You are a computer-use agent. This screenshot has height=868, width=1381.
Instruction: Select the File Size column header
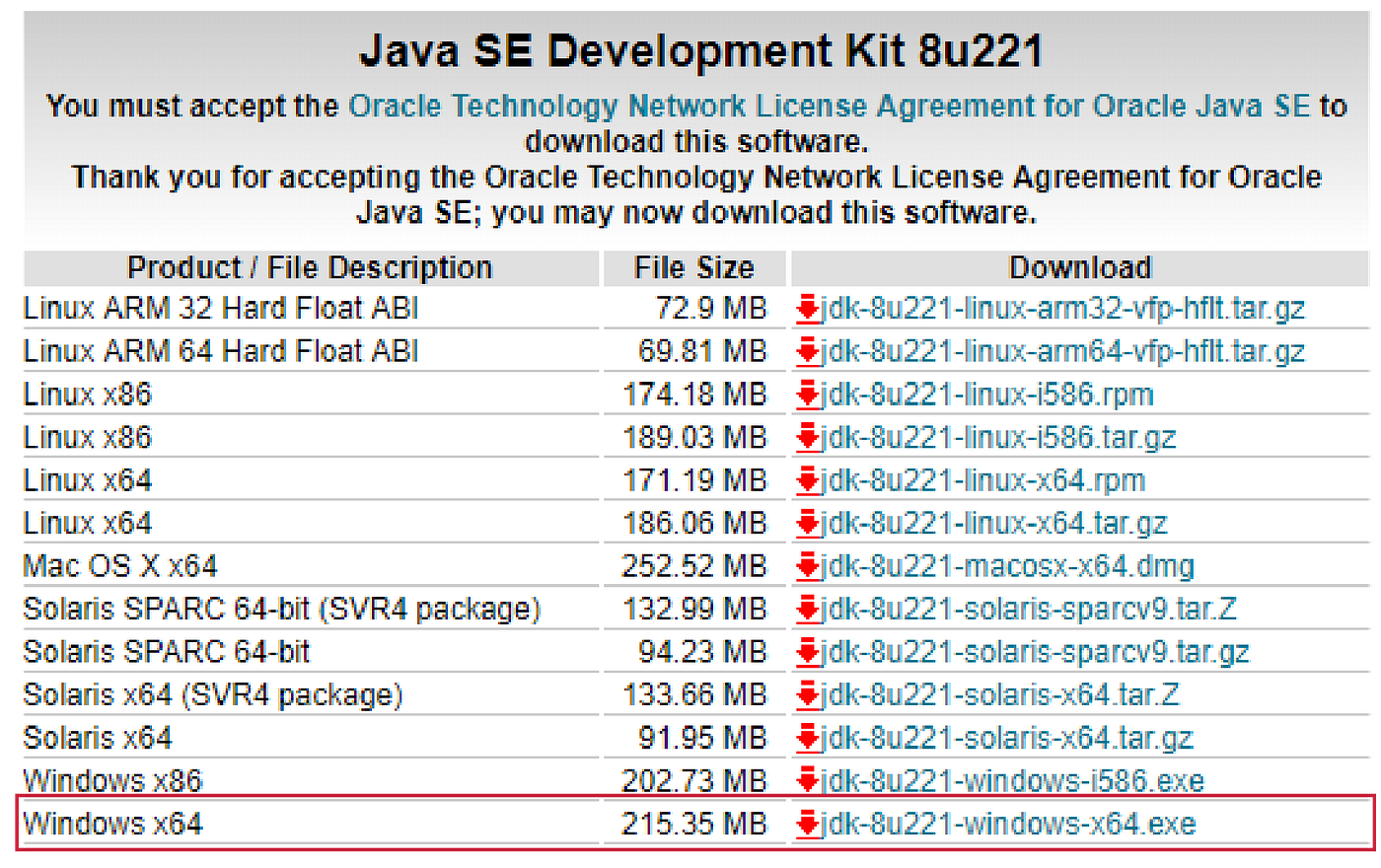pyautogui.click(x=694, y=267)
